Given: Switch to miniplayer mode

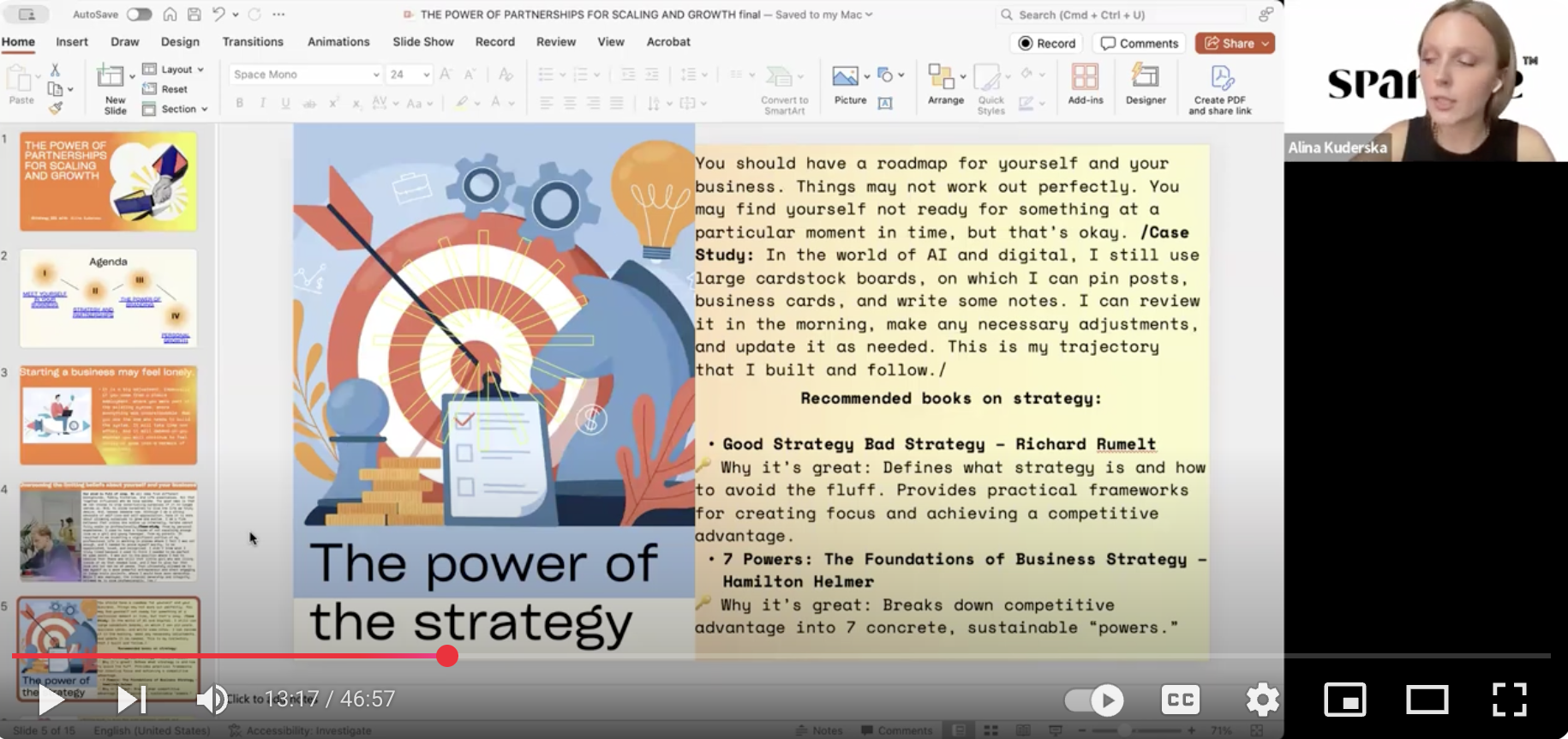Looking at the screenshot, I should [1344, 700].
